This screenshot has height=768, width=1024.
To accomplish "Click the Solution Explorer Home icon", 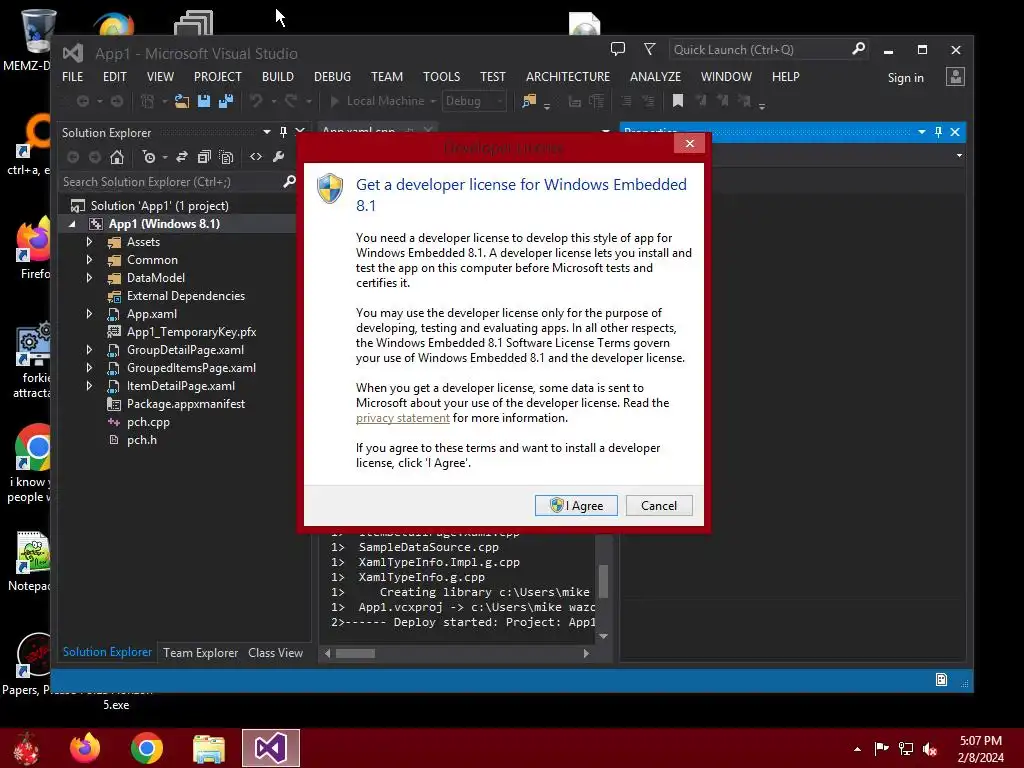I will click(117, 157).
